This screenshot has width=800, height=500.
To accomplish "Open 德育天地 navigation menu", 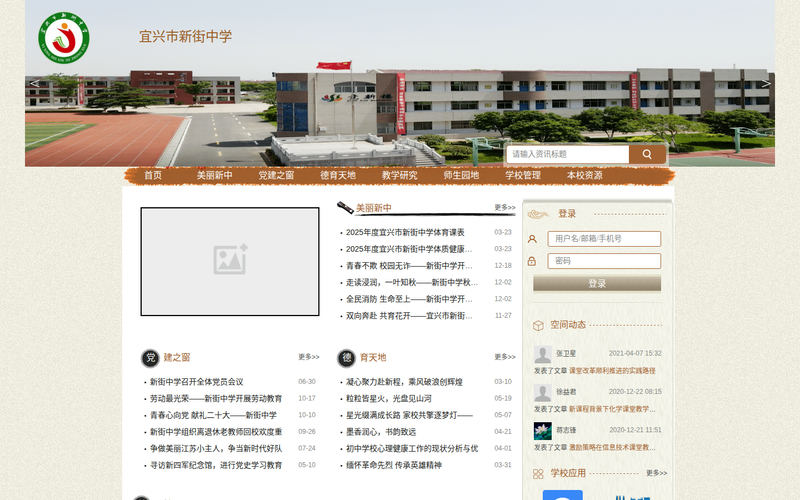I will coord(338,176).
